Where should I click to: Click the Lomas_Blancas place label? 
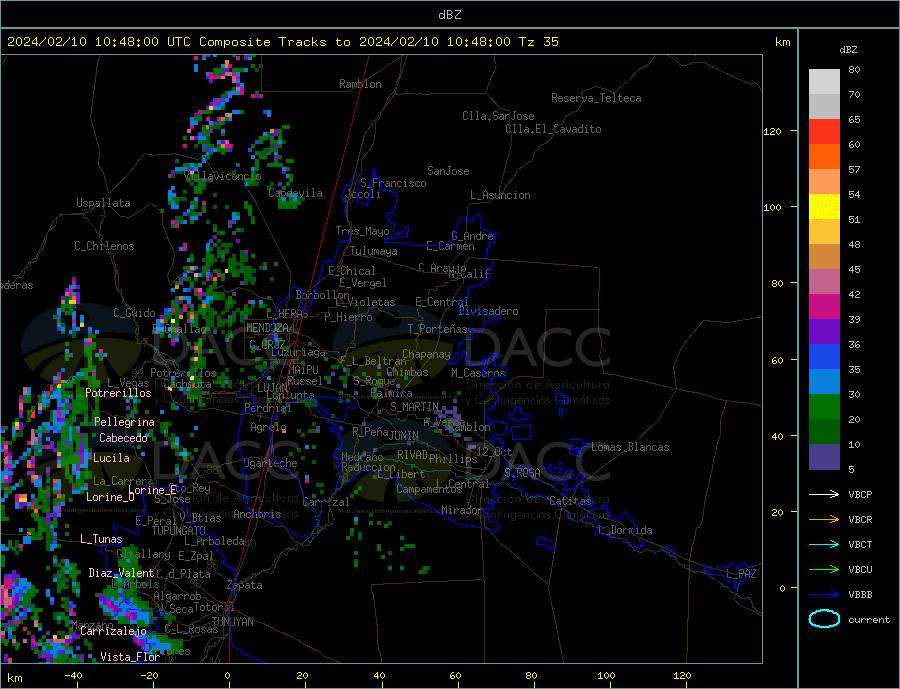[630, 447]
